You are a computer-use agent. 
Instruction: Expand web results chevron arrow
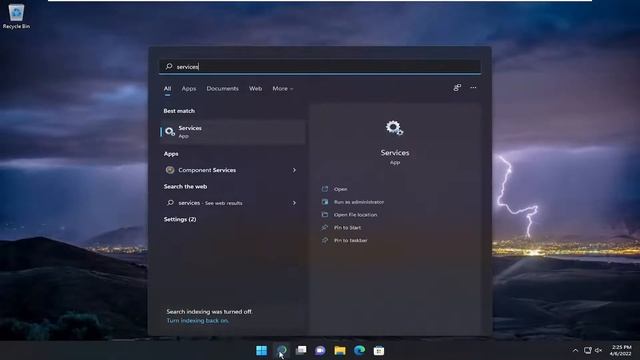pos(294,203)
